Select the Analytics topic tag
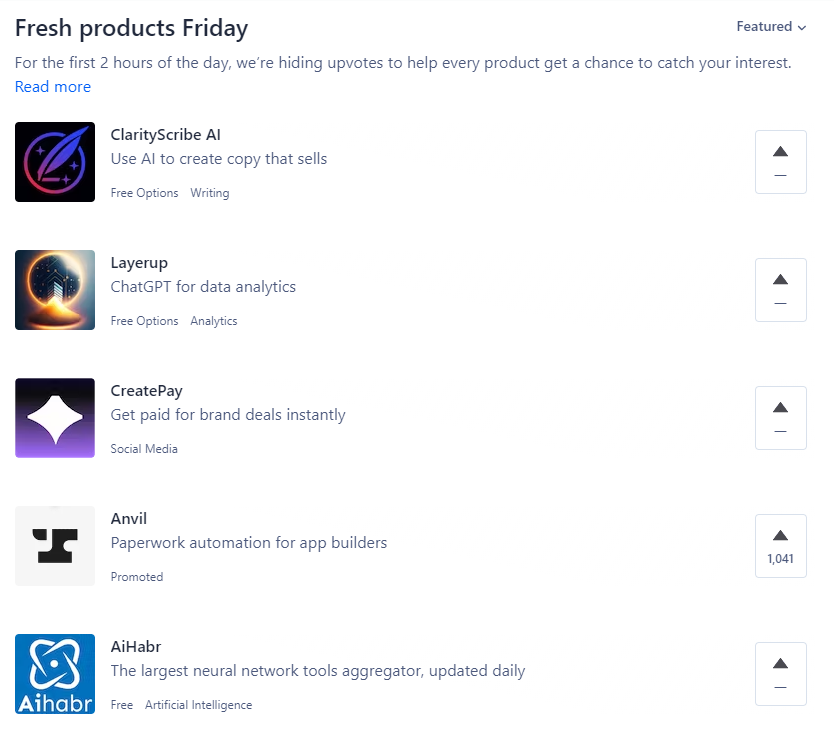The image size is (834, 753). pyautogui.click(x=214, y=321)
